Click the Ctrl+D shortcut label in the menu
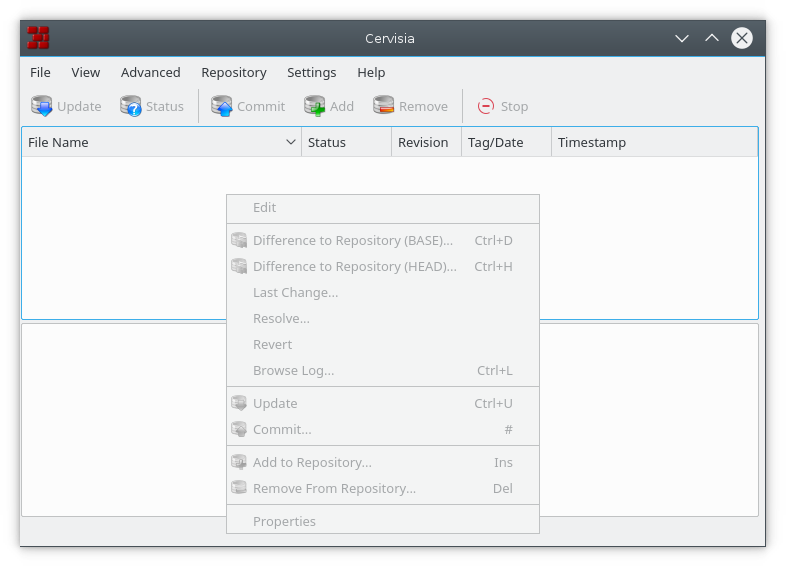This screenshot has height=567, width=786. [x=493, y=241]
